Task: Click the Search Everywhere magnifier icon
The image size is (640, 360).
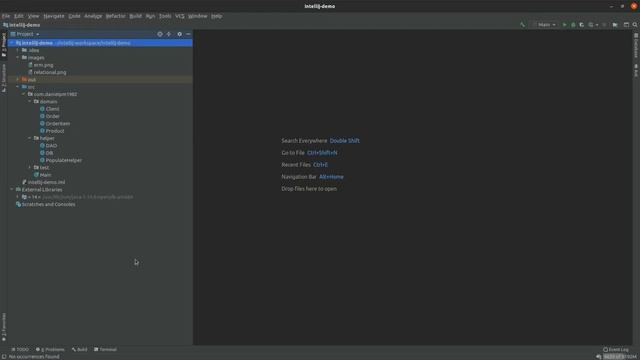Action: coord(635,25)
